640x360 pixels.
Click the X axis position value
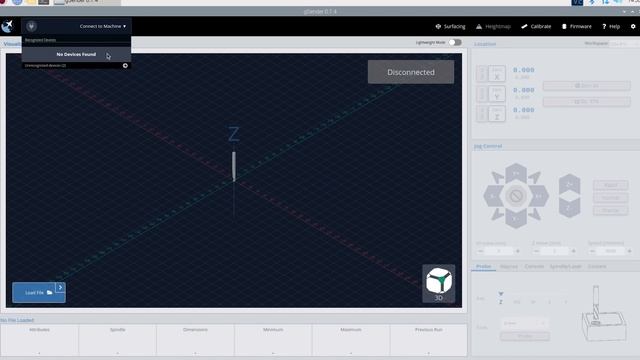point(524,70)
